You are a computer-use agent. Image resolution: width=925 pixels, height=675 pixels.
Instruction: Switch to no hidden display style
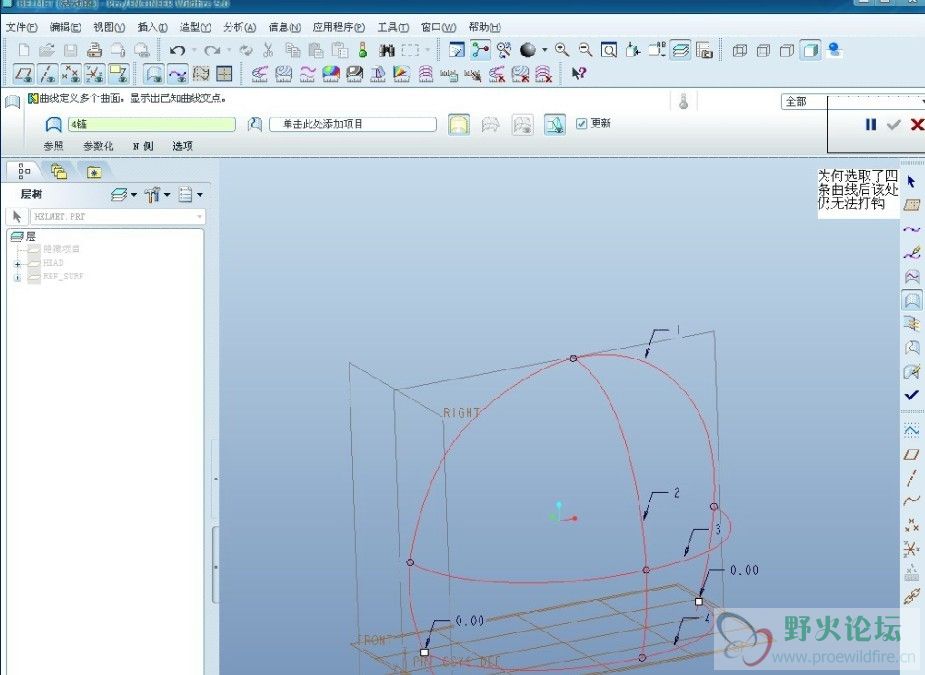pos(786,51)
